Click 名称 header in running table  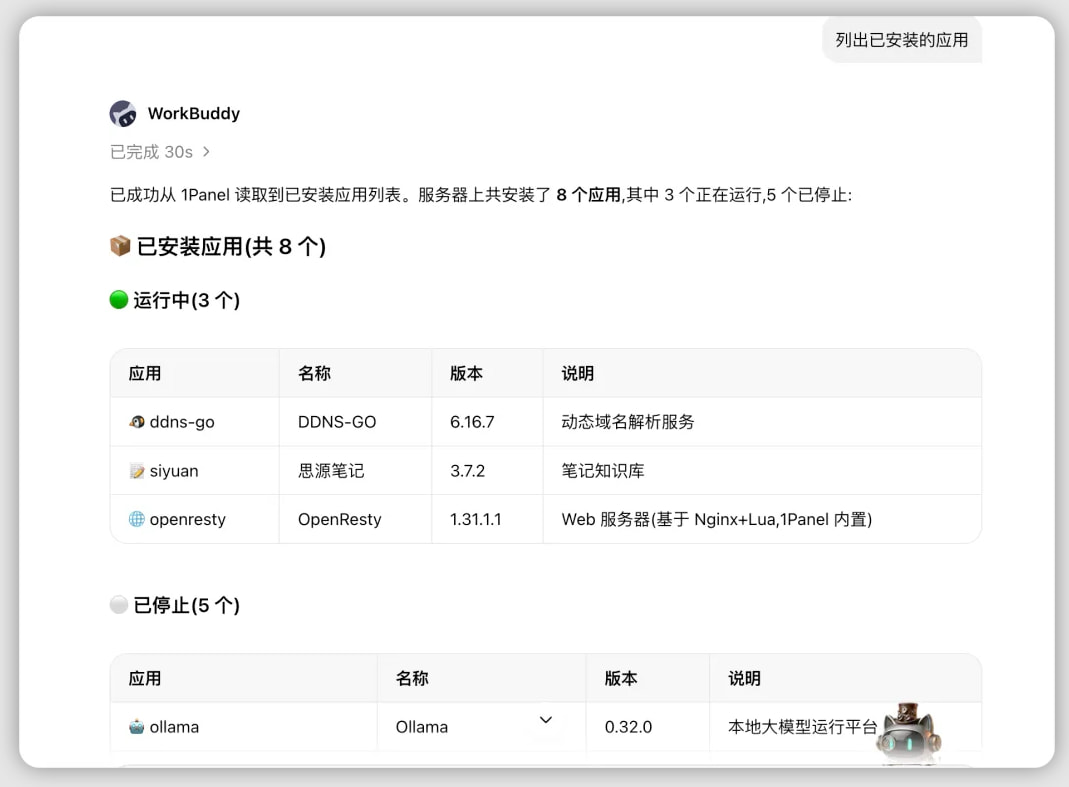tap(314, 373)
